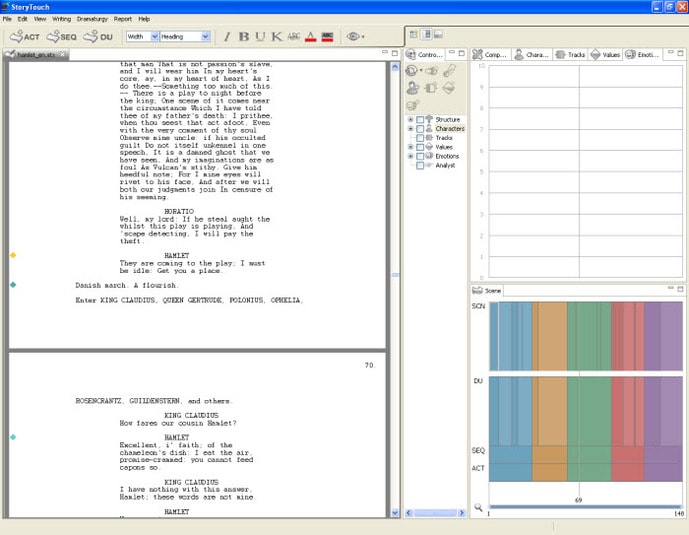The height and width of the screenshot is (535, 689).
Task: Toggle bold formatting
Action: [243, 37]
